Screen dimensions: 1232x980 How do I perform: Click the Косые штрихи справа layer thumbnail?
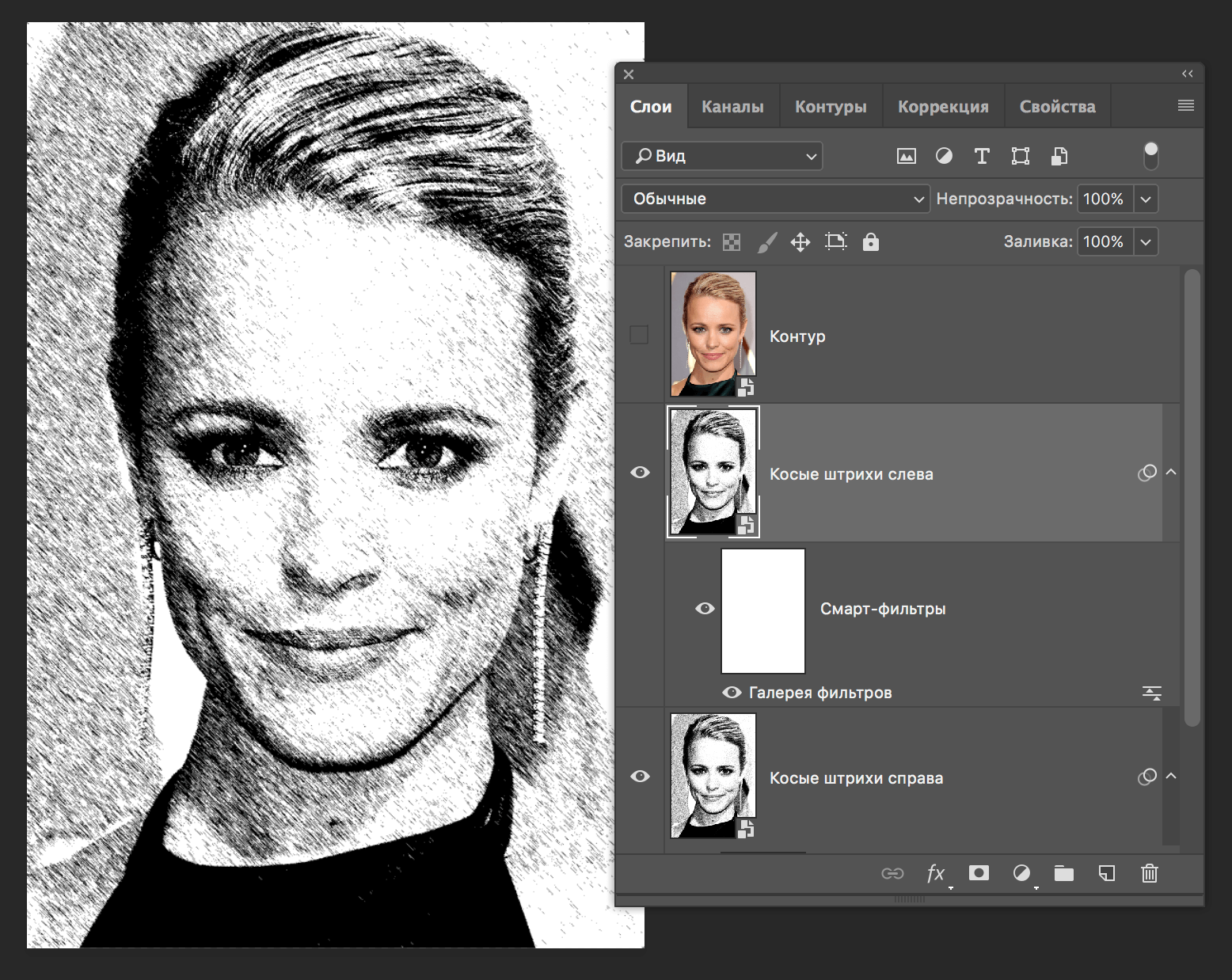[x=712, y=777]
